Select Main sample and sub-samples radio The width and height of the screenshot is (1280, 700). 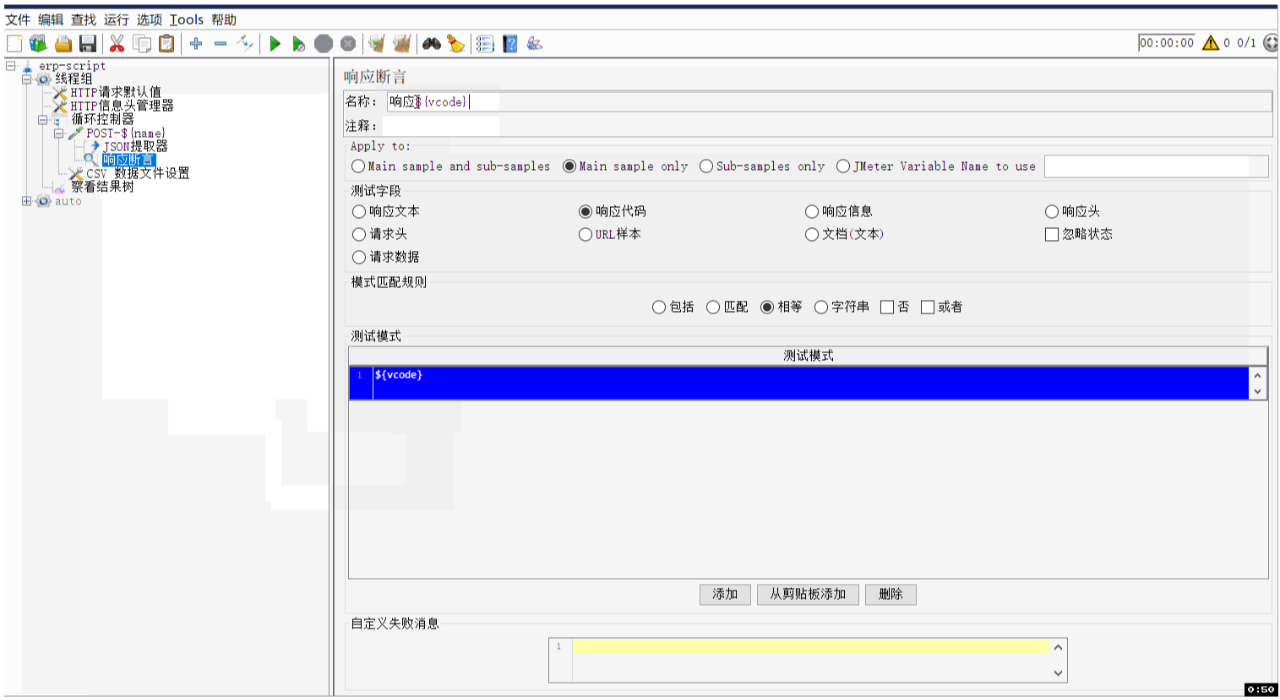[x=358, y=166]
